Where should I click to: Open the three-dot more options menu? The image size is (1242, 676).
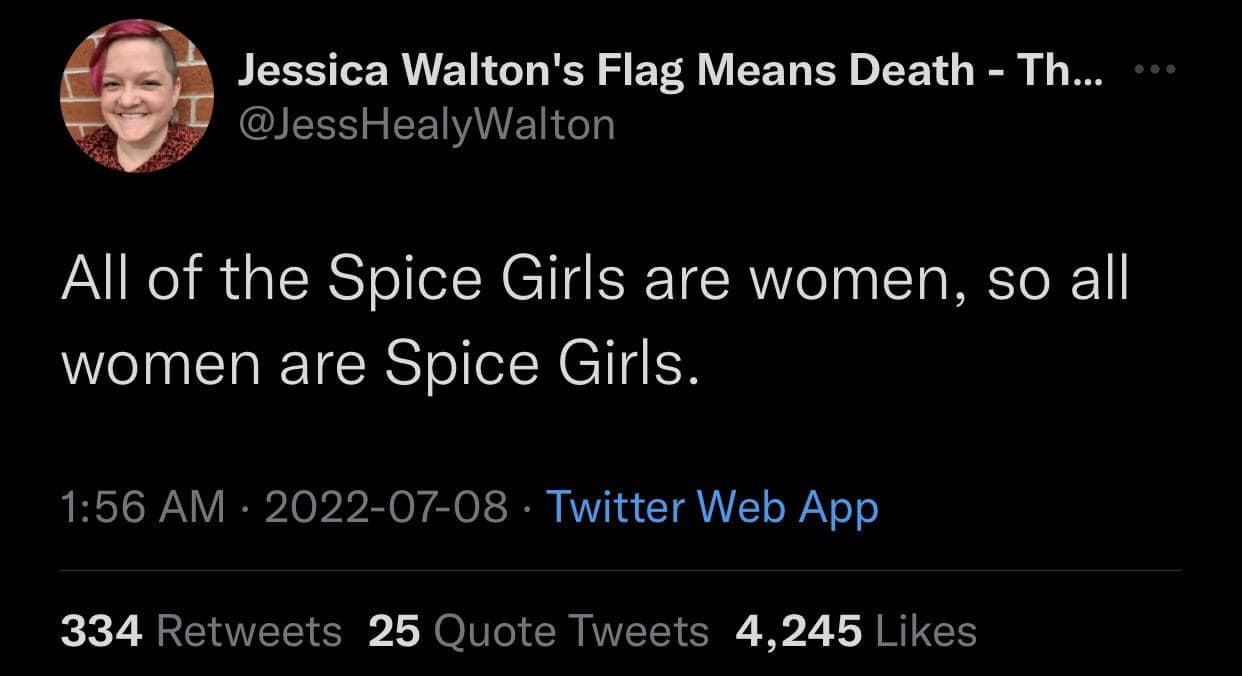[1157, 71]
